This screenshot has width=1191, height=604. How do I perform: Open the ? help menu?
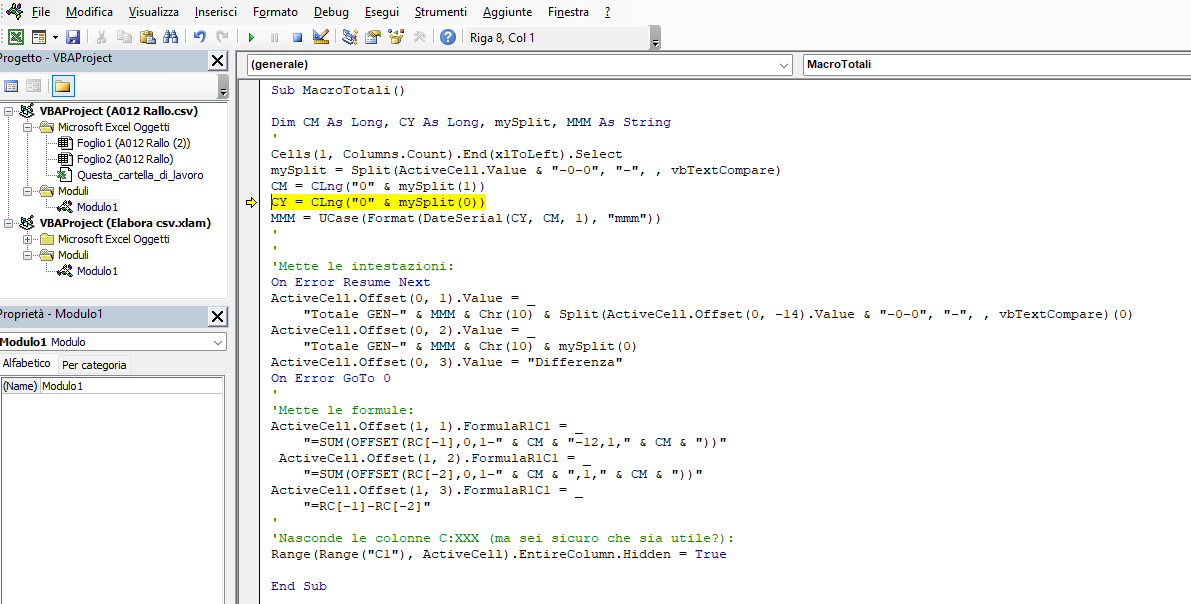tap(608, 12)
